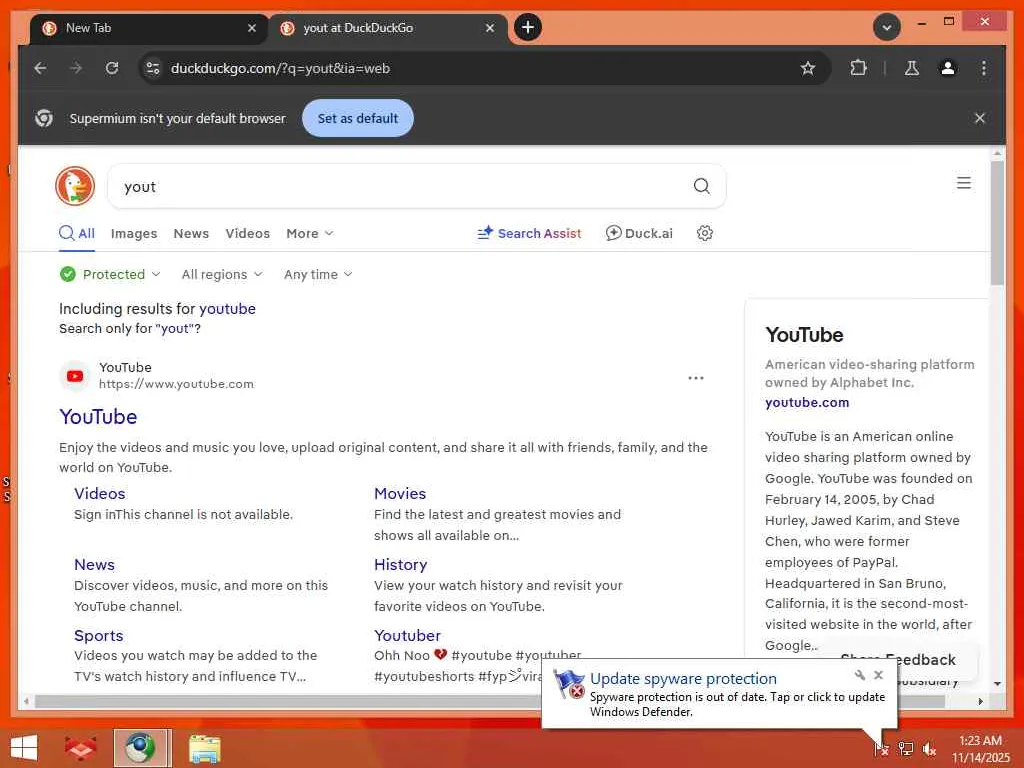
Task: Open the tab search dropdown
Action: point(886,27)
